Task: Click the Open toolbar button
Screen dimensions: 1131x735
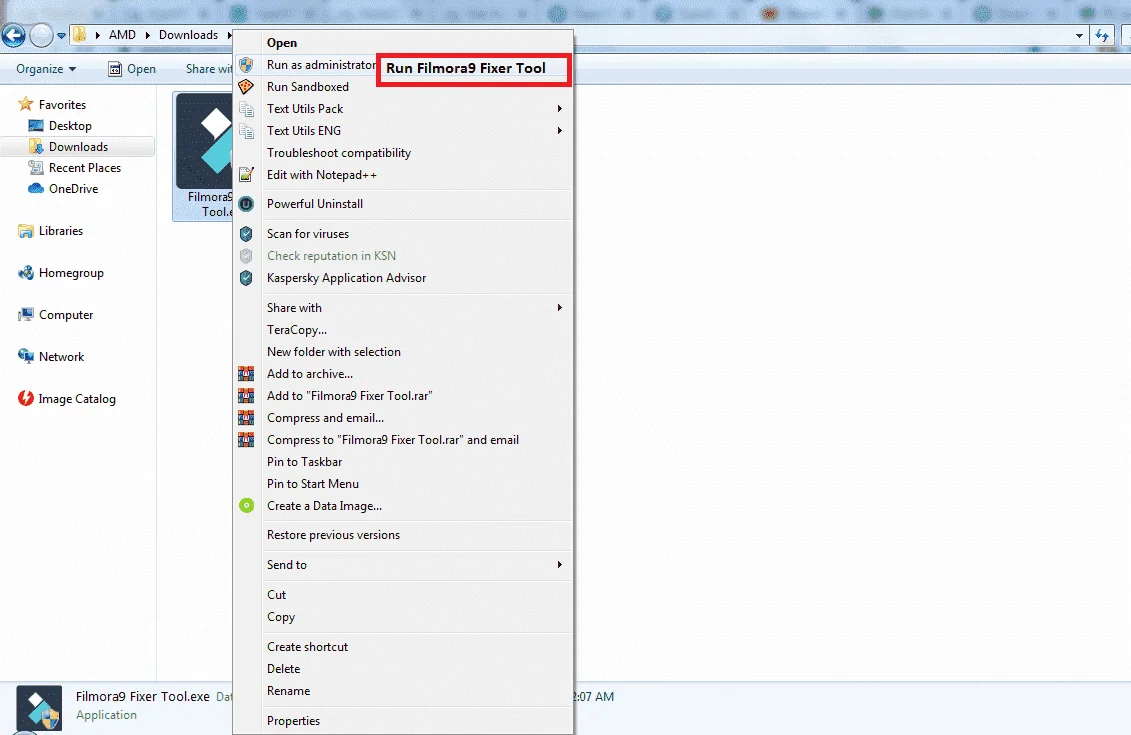Action: pos(132,69)
